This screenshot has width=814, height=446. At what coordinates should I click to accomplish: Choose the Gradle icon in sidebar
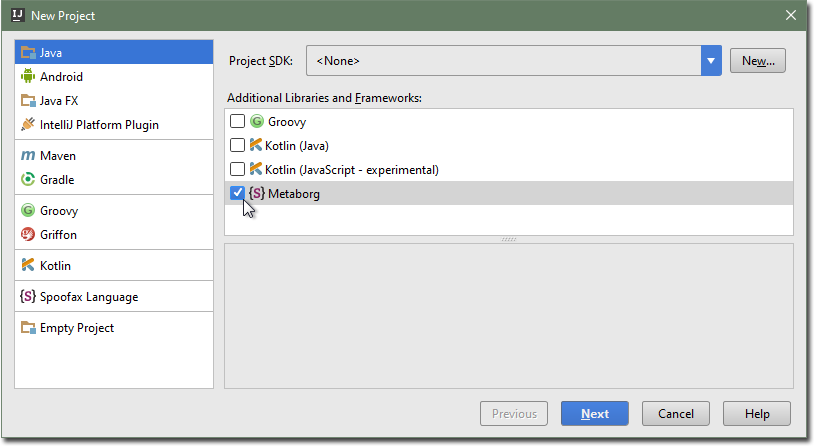(x=28, y=179)
